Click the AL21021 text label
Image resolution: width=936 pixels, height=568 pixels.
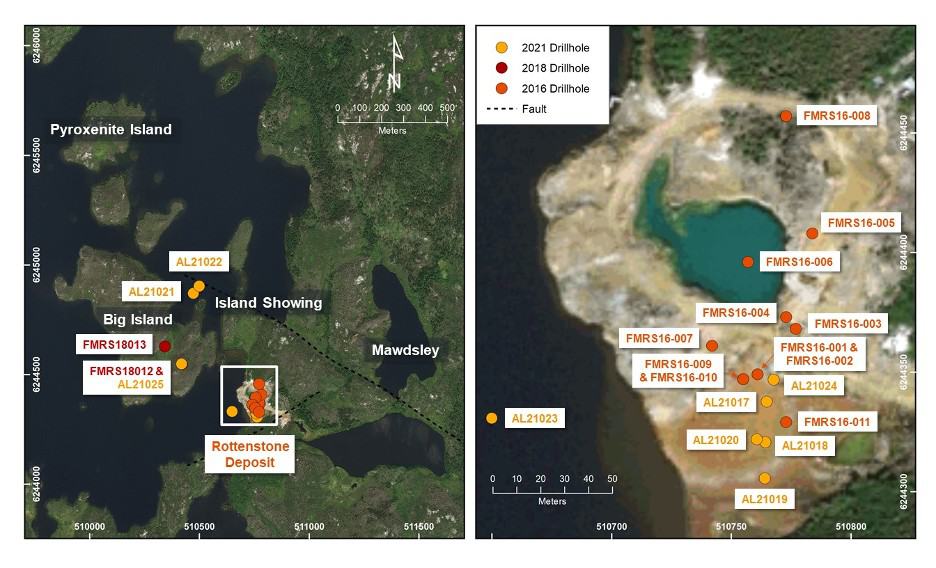click(x=154, y=292)
